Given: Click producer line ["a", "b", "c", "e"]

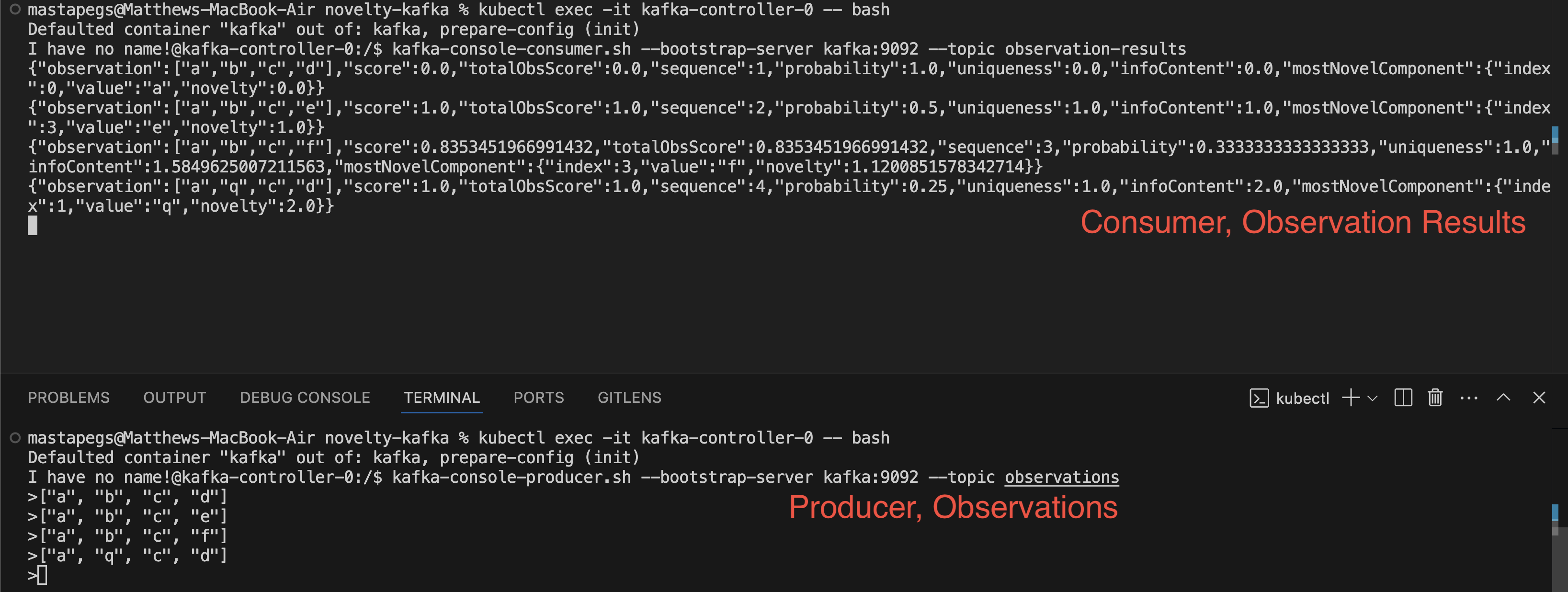Looking at the screenshot, I should point(133,516).
